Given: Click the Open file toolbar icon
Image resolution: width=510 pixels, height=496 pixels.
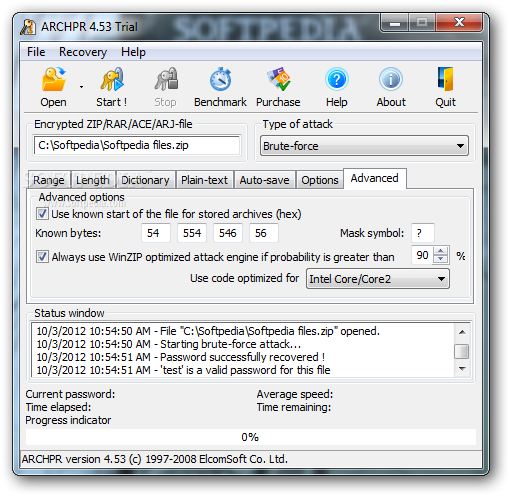Looking at the screenshot, I should point(53,79).
